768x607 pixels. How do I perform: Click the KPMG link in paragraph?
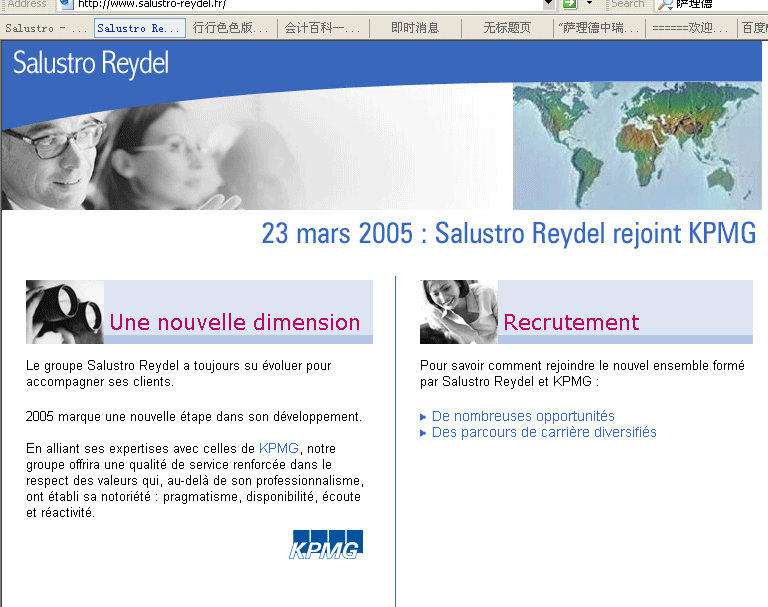point(278,448)
